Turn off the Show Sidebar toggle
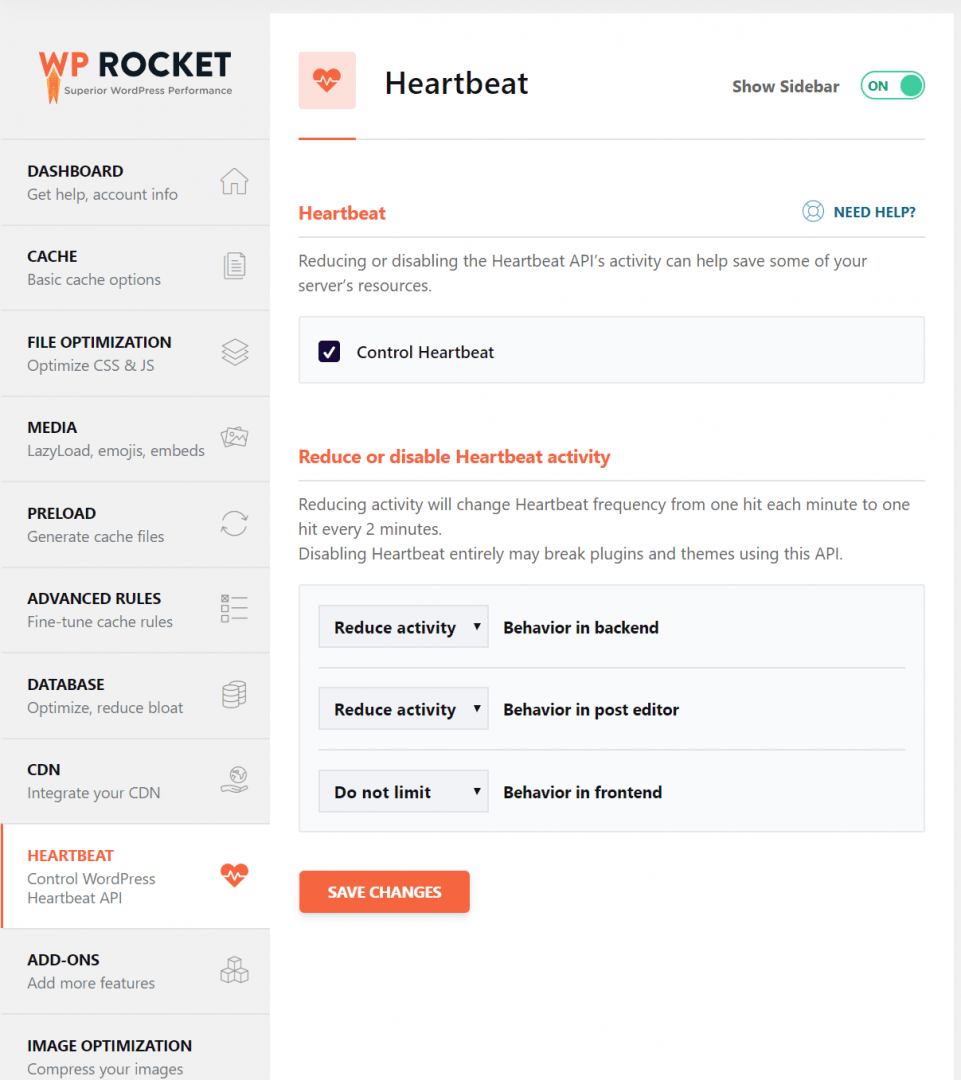Screen dimensions: 961x1080 tap(892, 86)
